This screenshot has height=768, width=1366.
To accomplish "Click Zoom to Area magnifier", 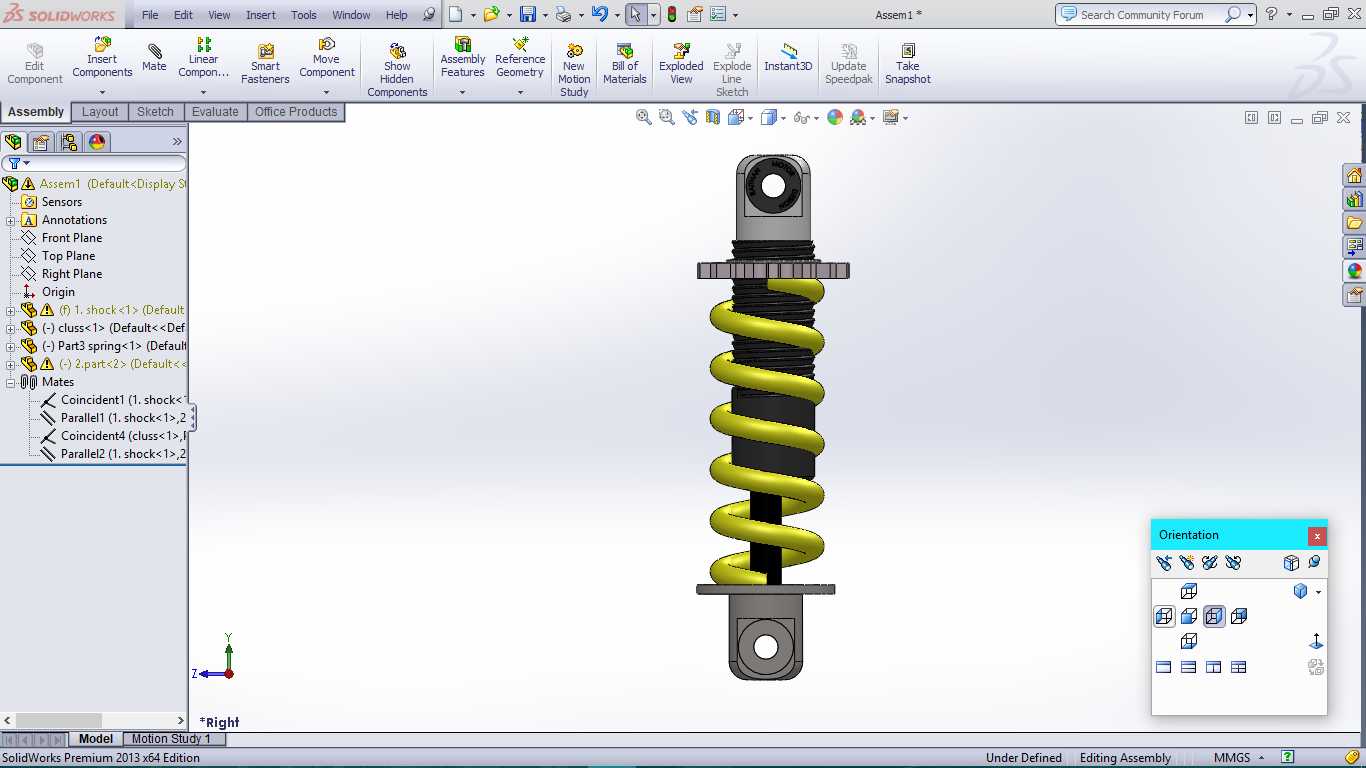I will pyautogui.click(x=667, y=117).
